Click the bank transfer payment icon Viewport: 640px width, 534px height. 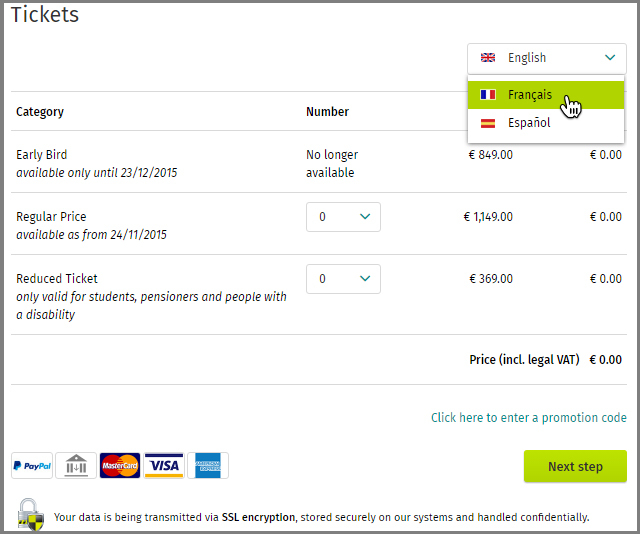pyautogui.click(x=76, y=466)
